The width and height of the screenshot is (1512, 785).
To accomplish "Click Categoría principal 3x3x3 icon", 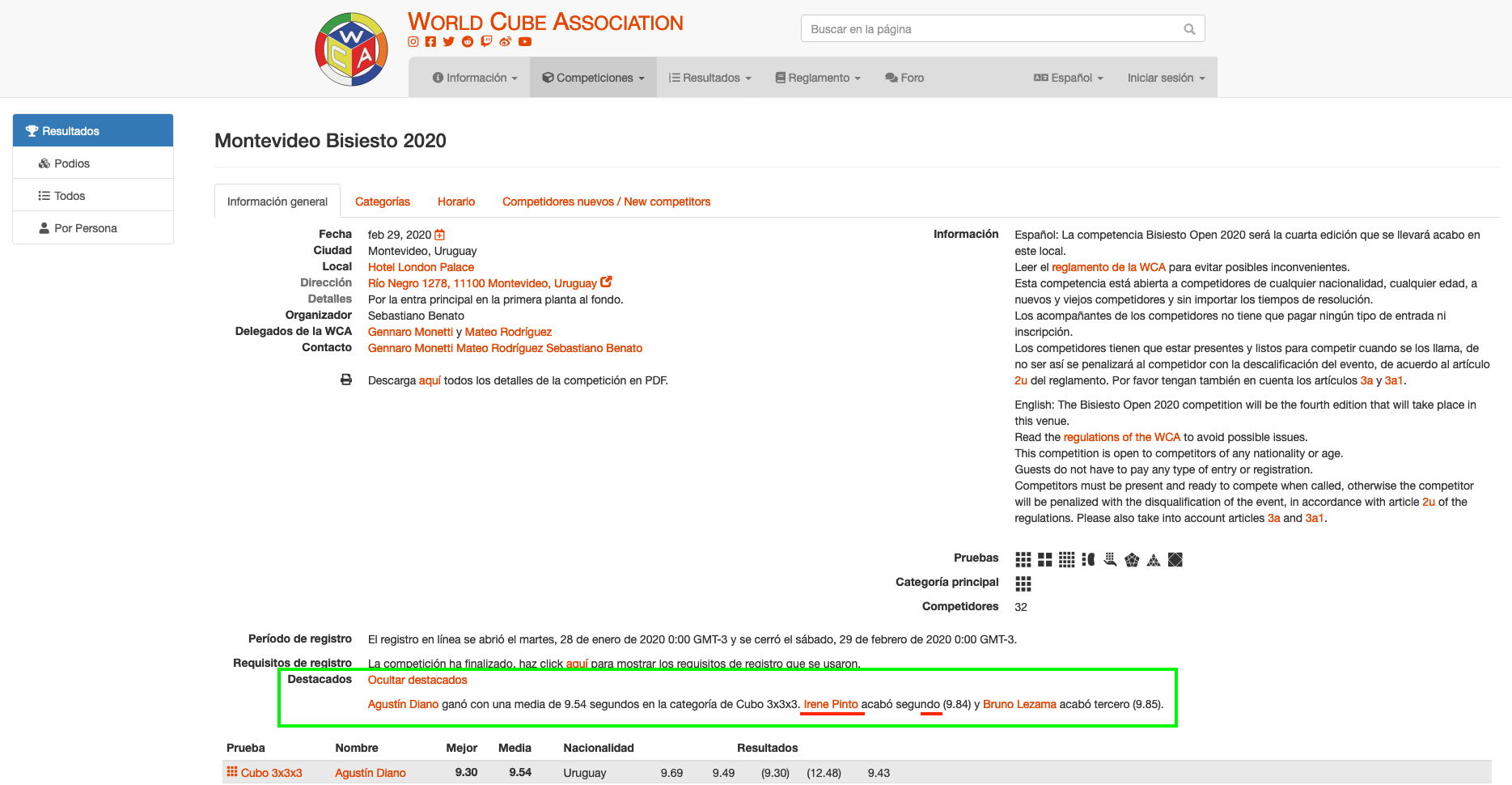I will coord(1023,583).
